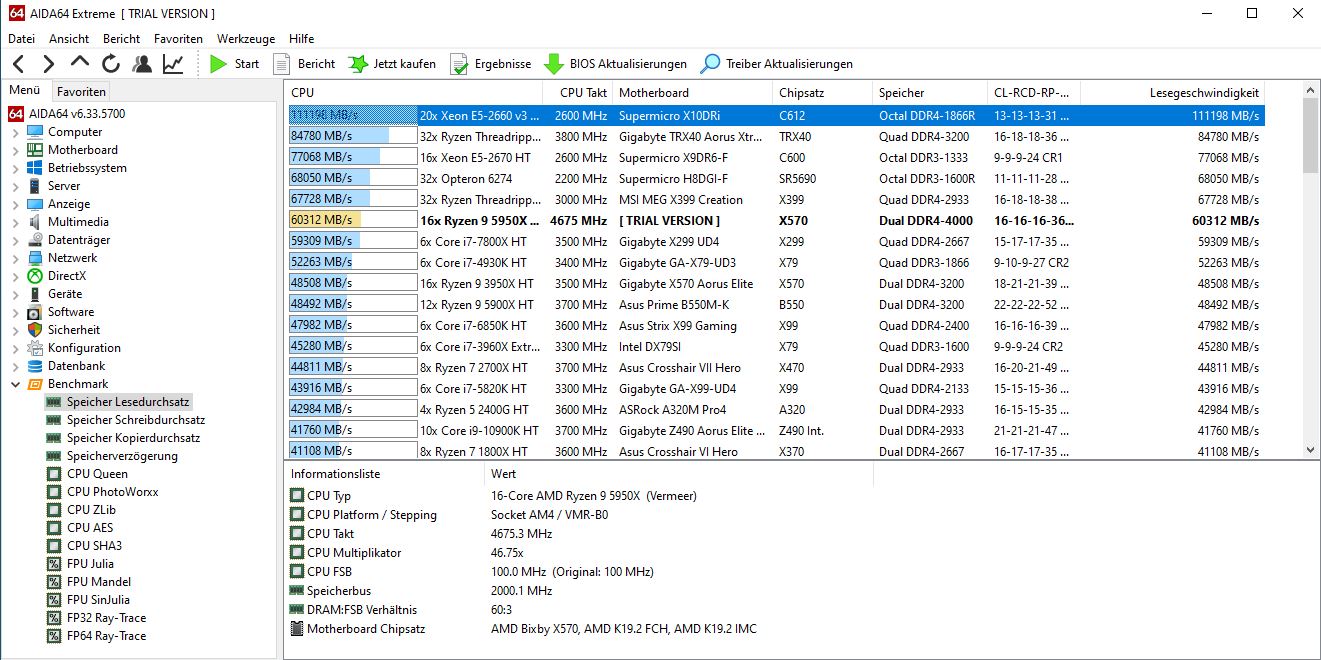Click Jetzt kaufen toolbar button
This screenshot has width=1321, height=660.
pos(392,64)
